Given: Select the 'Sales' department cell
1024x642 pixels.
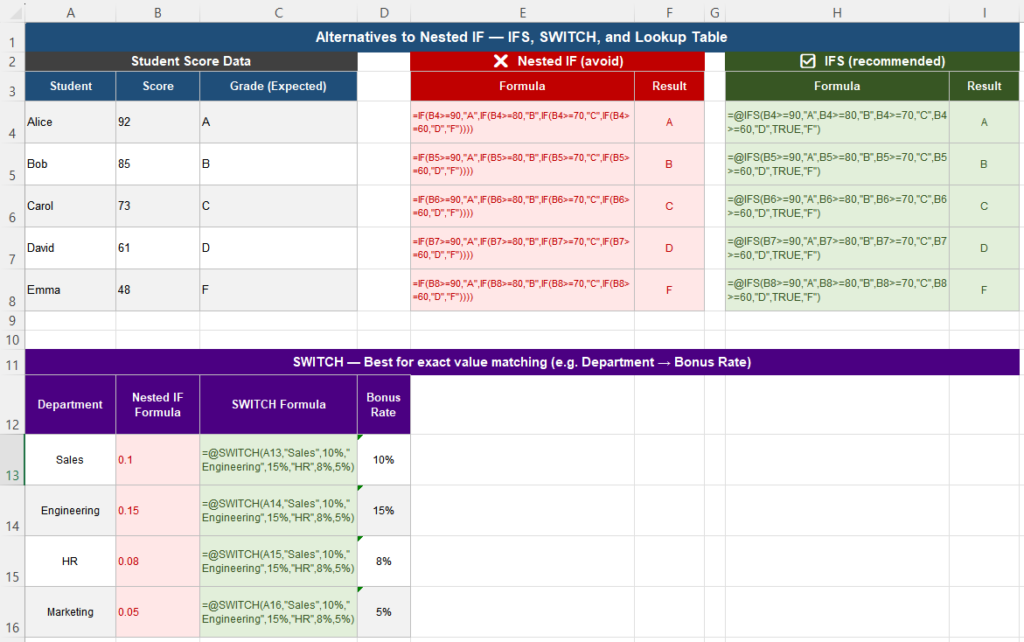Looking at the screenshot, I should (71, 460).
